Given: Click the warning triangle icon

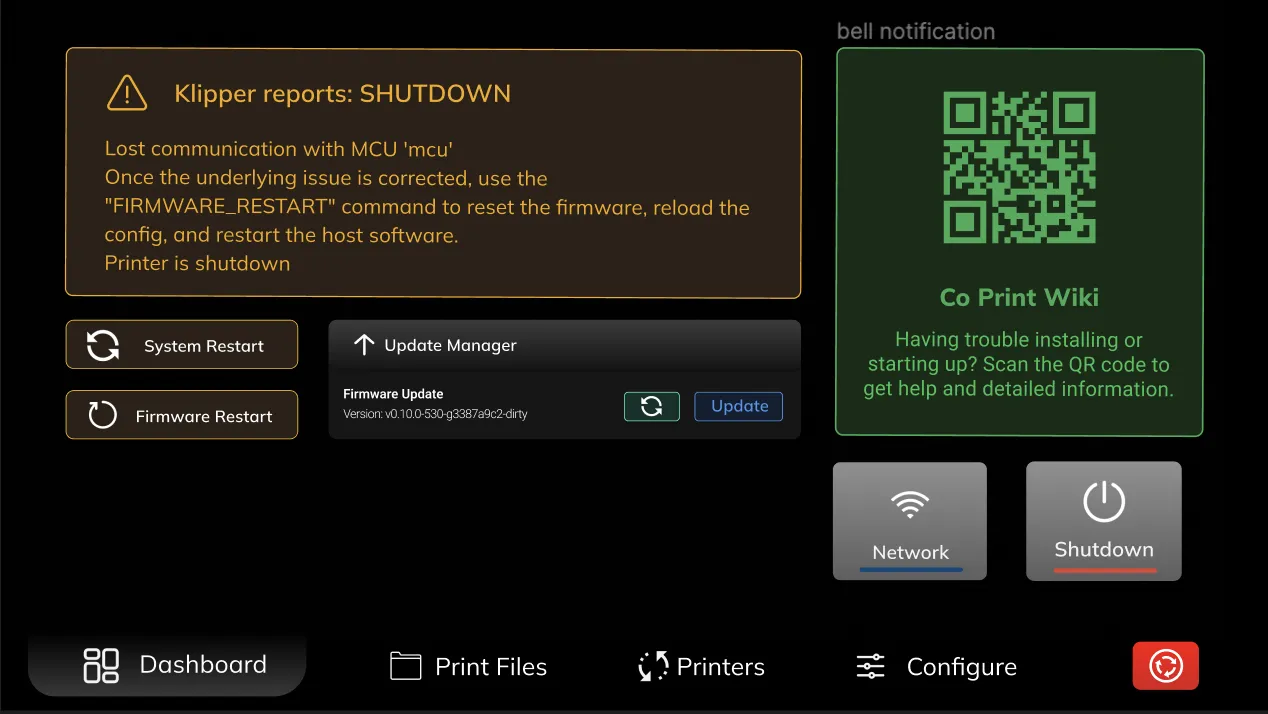Looking at the screenshot, I should point(127,93).
